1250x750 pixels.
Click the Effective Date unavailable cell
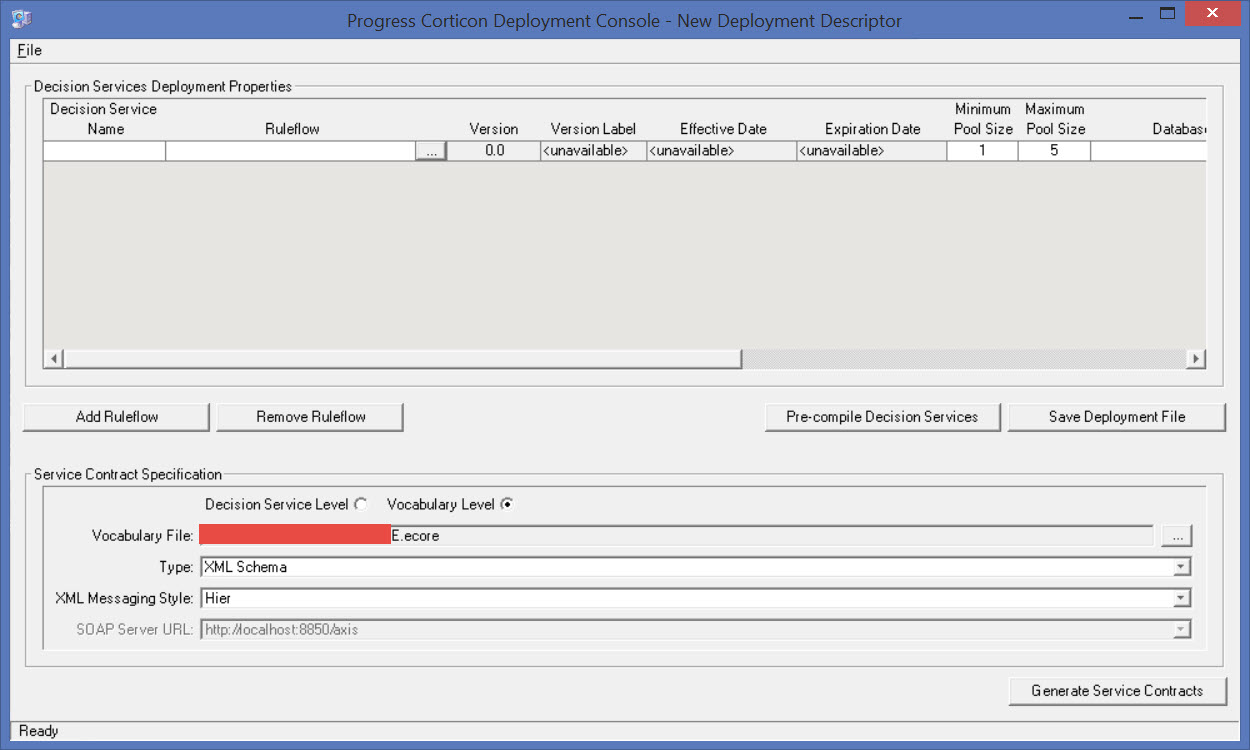click(x=722, y=151)
